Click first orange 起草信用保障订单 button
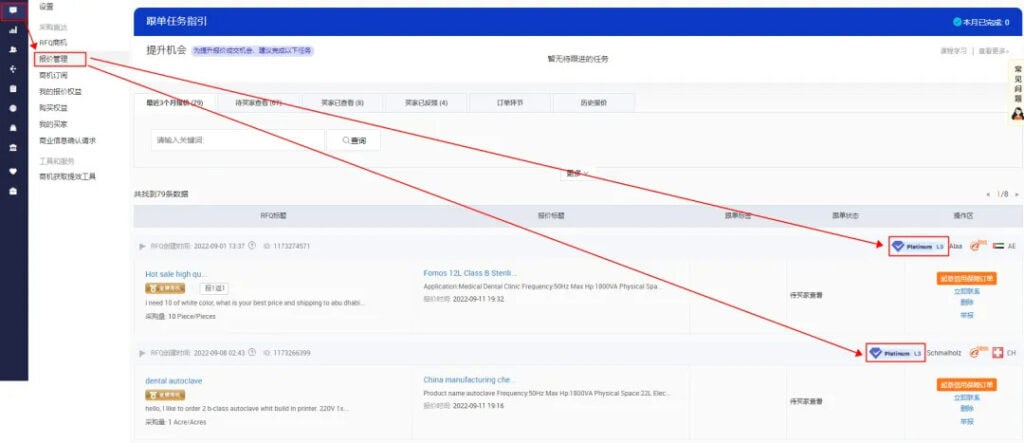Image resolution: width=1024 pixels, height=443 pixels. click(967, 277)
